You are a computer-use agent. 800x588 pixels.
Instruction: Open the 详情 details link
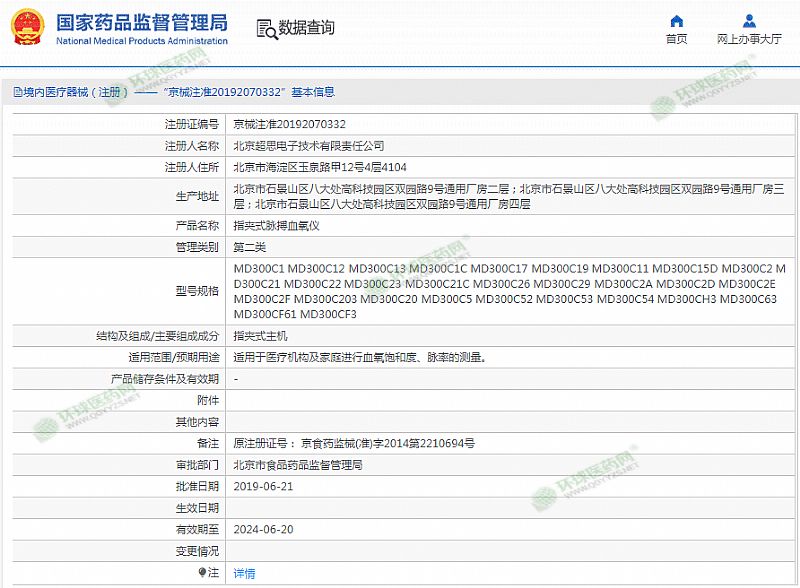[x=244, y=573]
